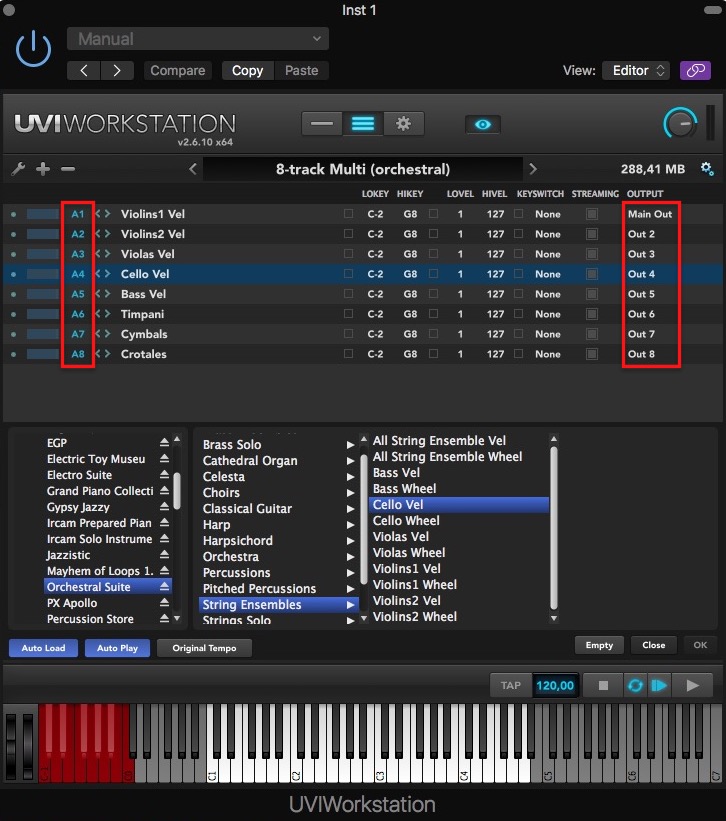
Task: Remove a part with minus icon
Action: [68, 169]
